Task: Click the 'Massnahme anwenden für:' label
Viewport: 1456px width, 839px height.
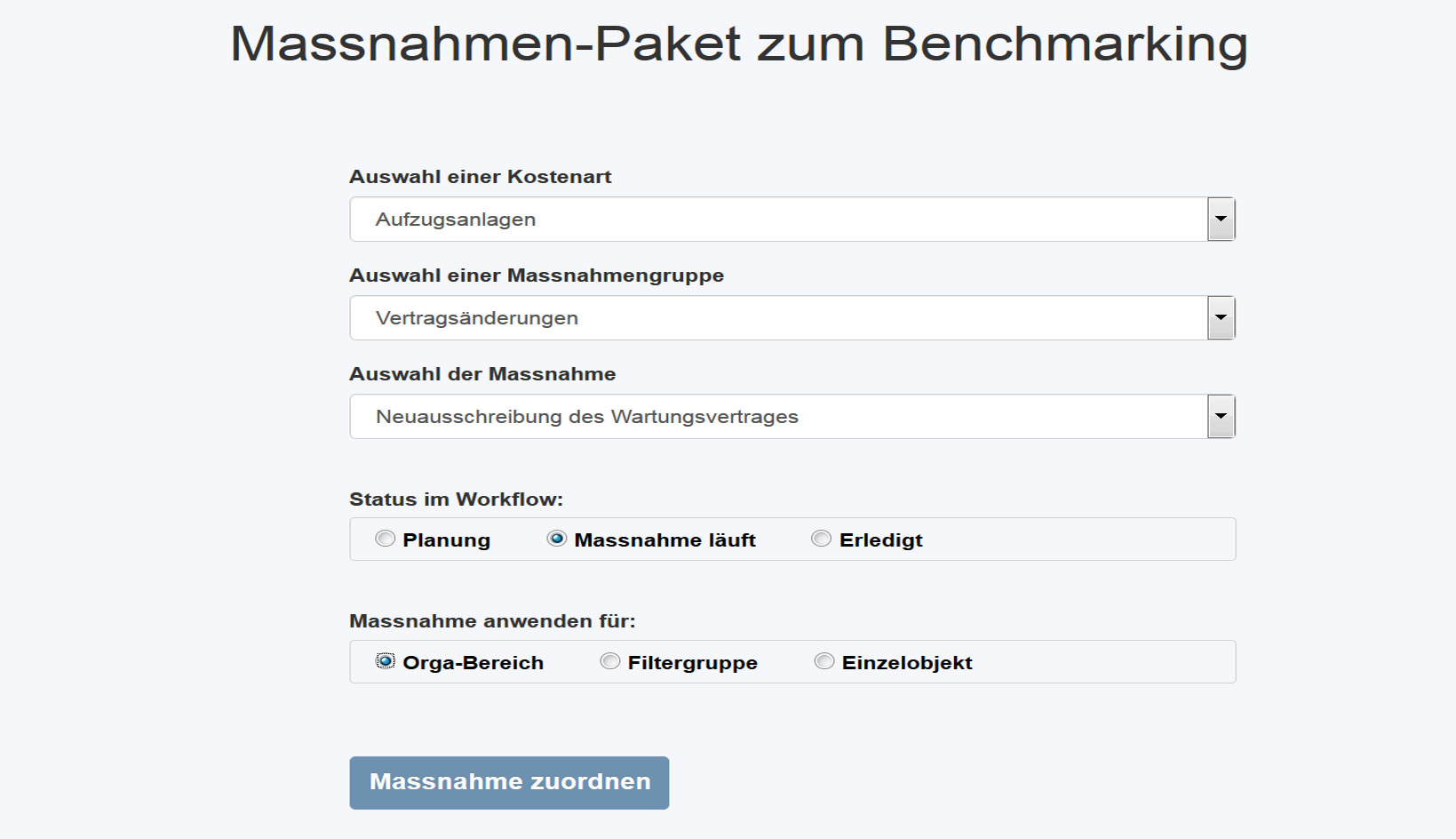Action: 493,621
